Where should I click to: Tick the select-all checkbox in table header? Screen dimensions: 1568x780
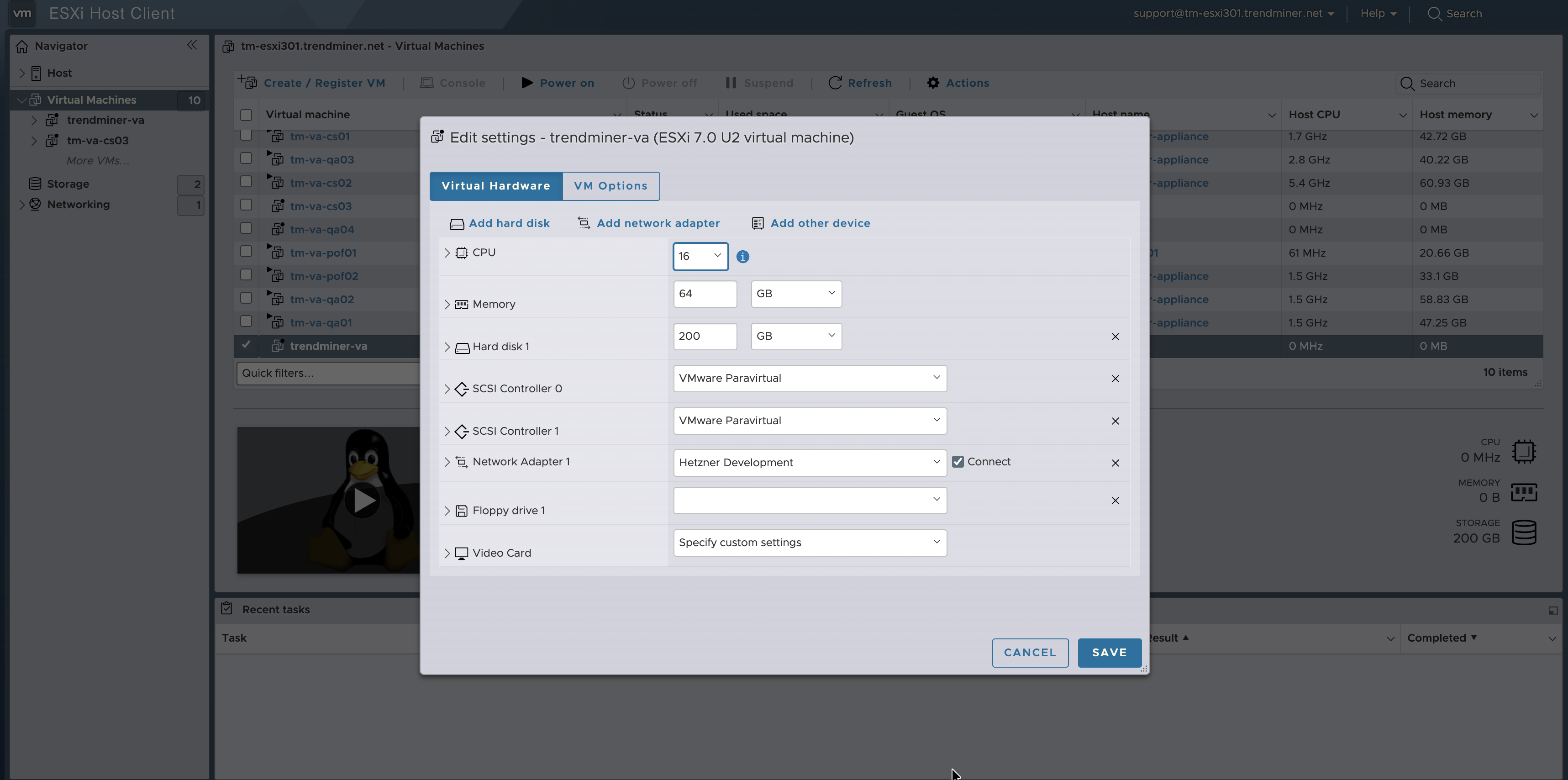click(246, 115)
